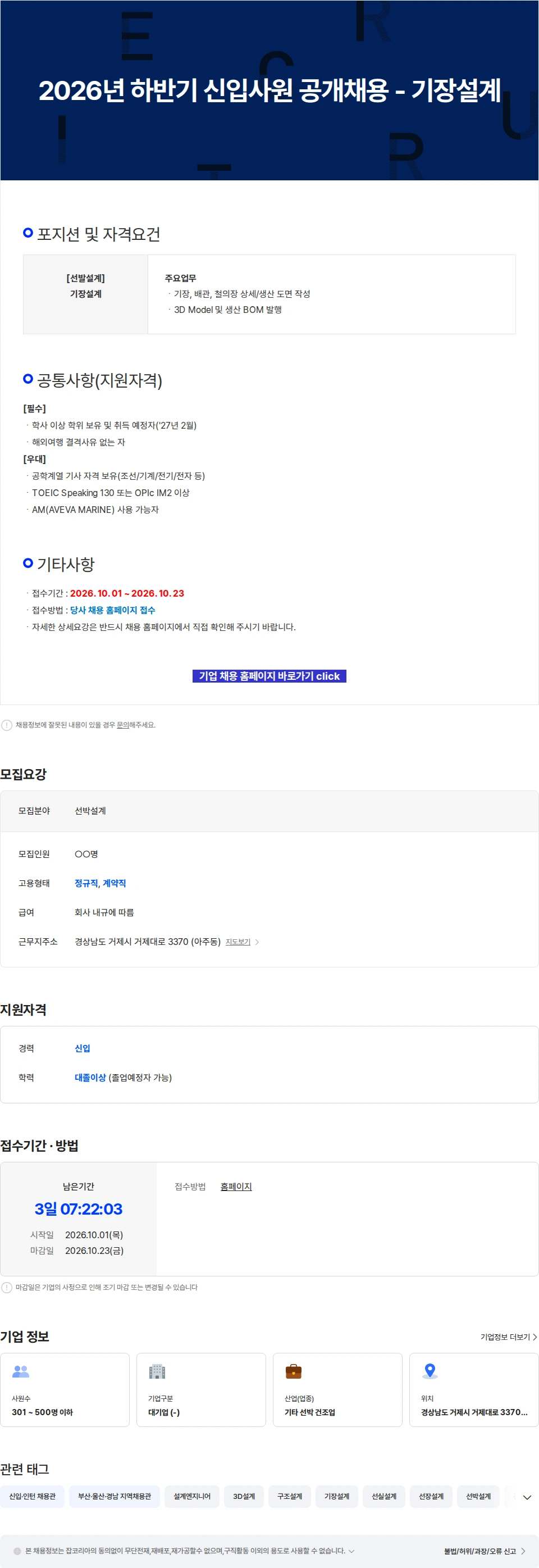The width and height of the screenshot is (539, 1568).
Task: Select the 신입·인턴 채용관 tag
Action: point(32,1496)
